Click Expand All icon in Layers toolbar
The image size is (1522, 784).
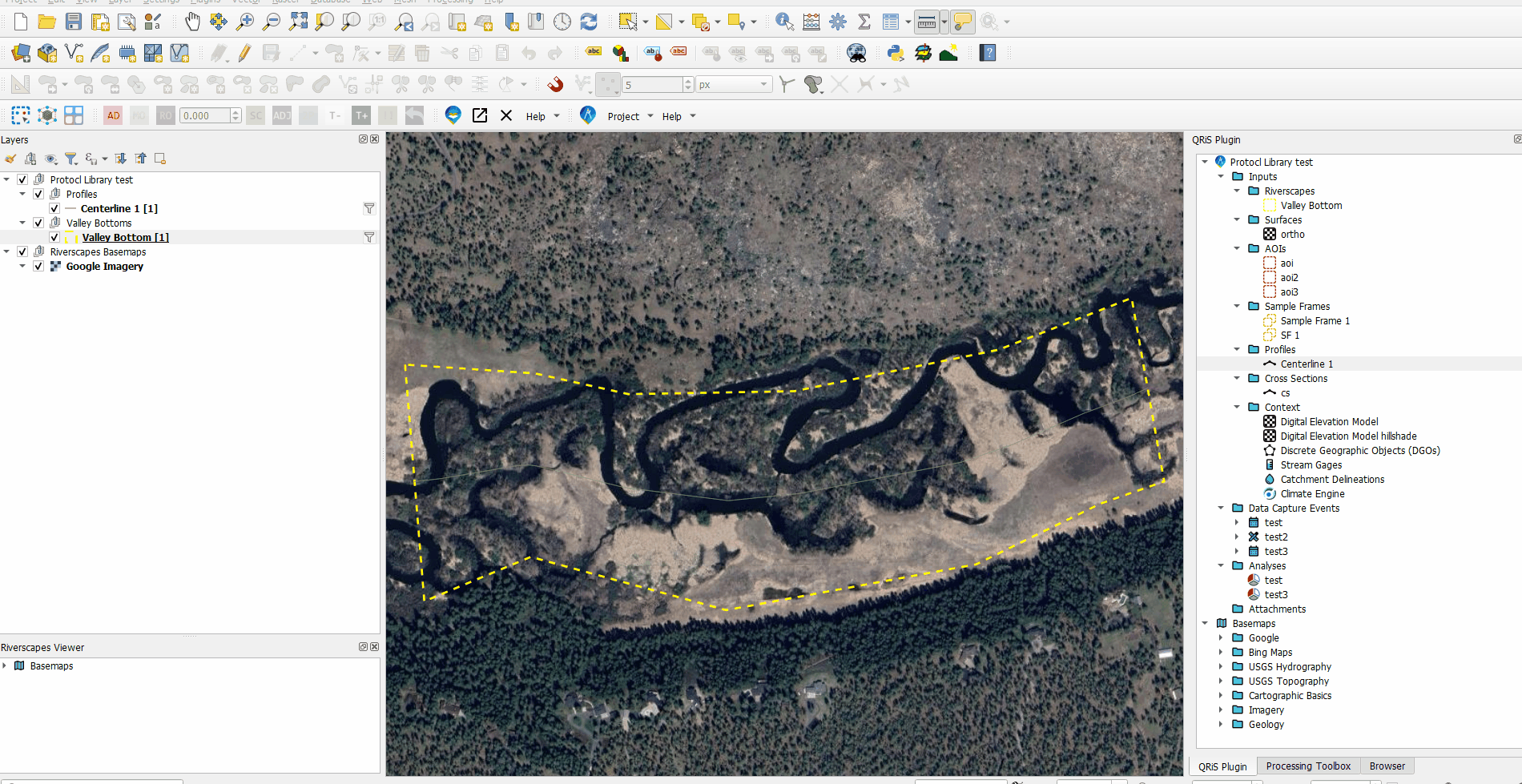pyautogui.click(x=121, y=159)
